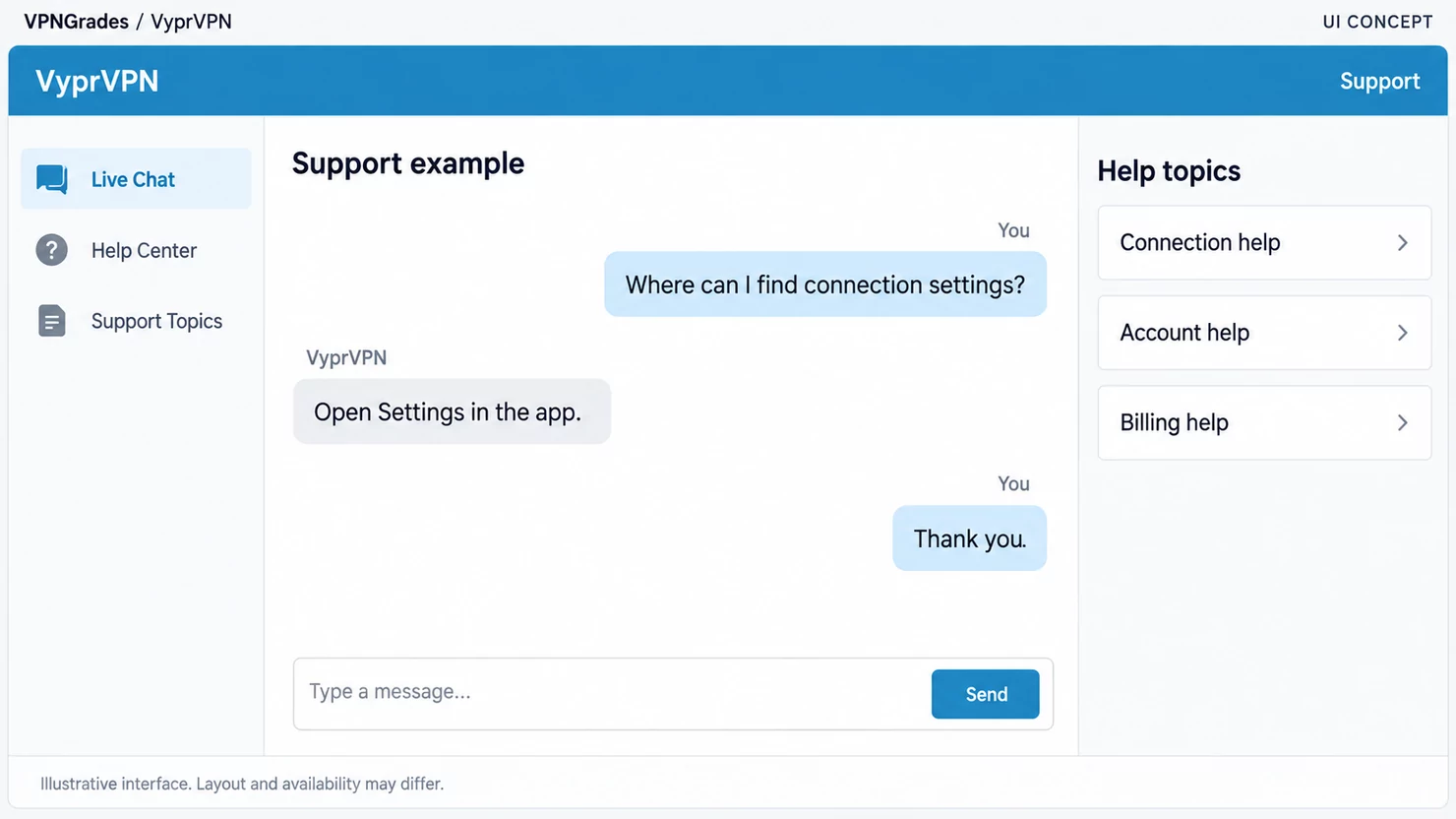This screenshot has height=819, width=1456.
Task: Click the 'You' label above the first message
Action: click(1013, 230)
